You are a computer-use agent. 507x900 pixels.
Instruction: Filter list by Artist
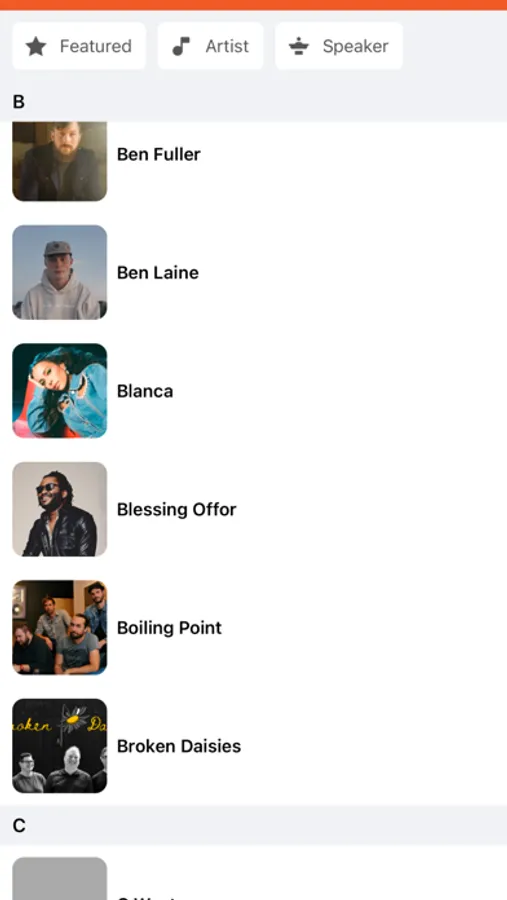tap(211, 46)
